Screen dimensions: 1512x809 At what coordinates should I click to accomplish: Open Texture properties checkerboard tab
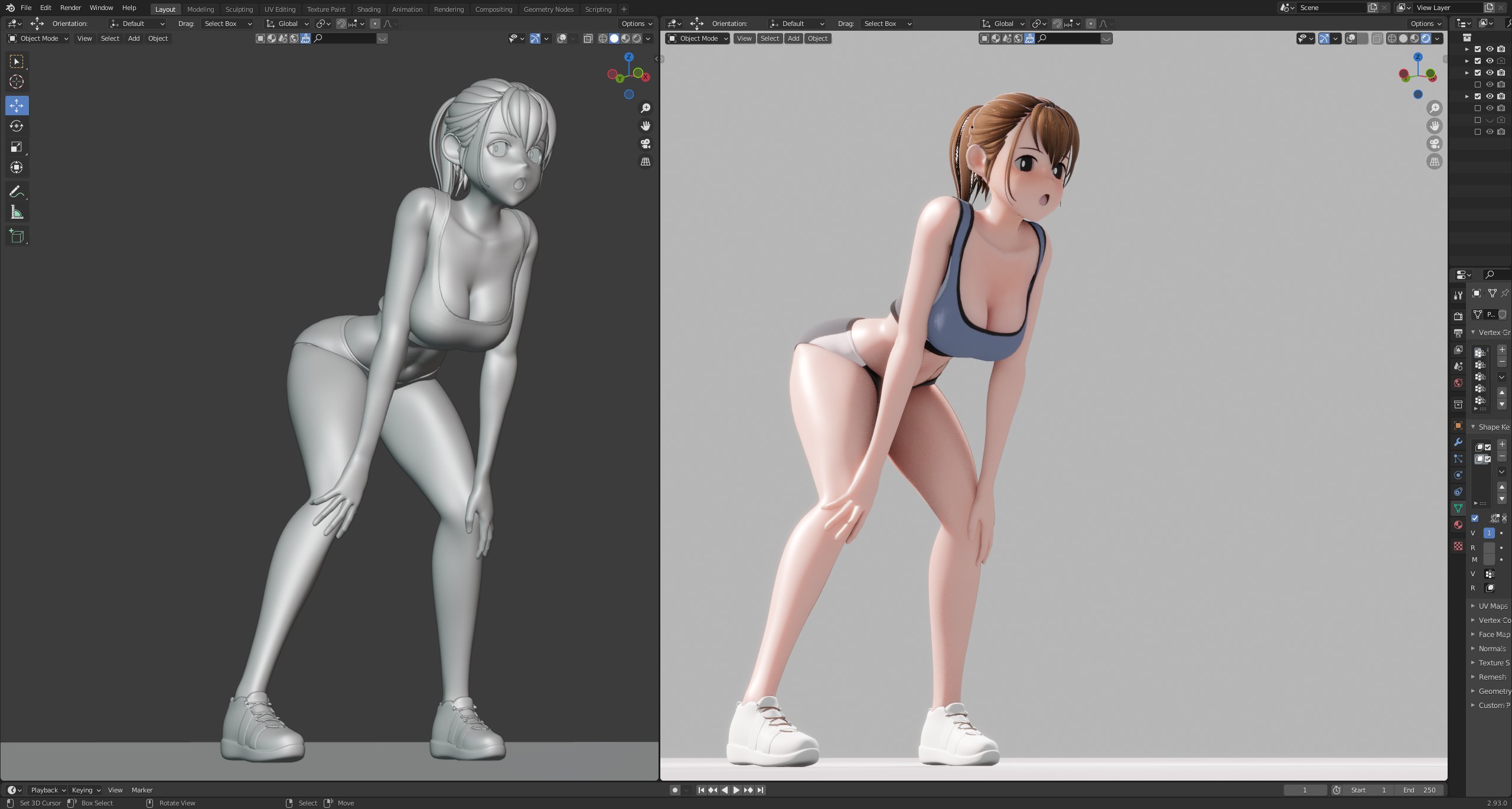click(1458, 546)
